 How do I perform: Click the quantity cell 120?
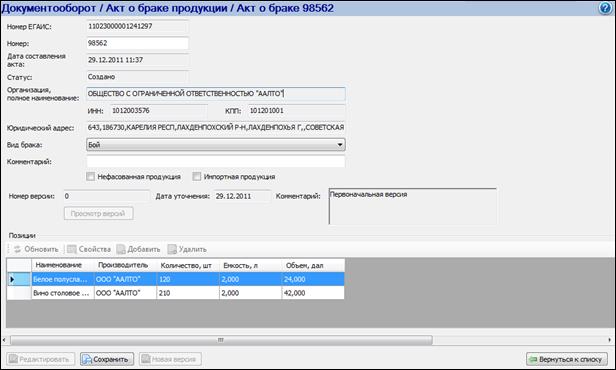(x=188, y=279)
